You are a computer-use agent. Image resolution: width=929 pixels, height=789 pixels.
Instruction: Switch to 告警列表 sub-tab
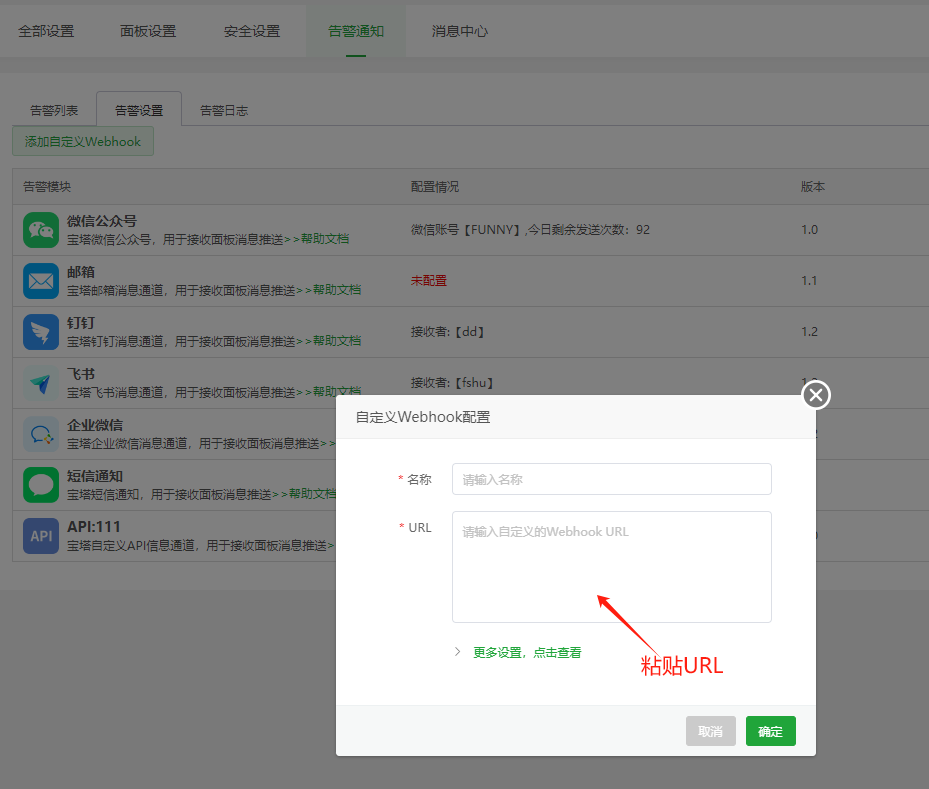click(54, 110)
